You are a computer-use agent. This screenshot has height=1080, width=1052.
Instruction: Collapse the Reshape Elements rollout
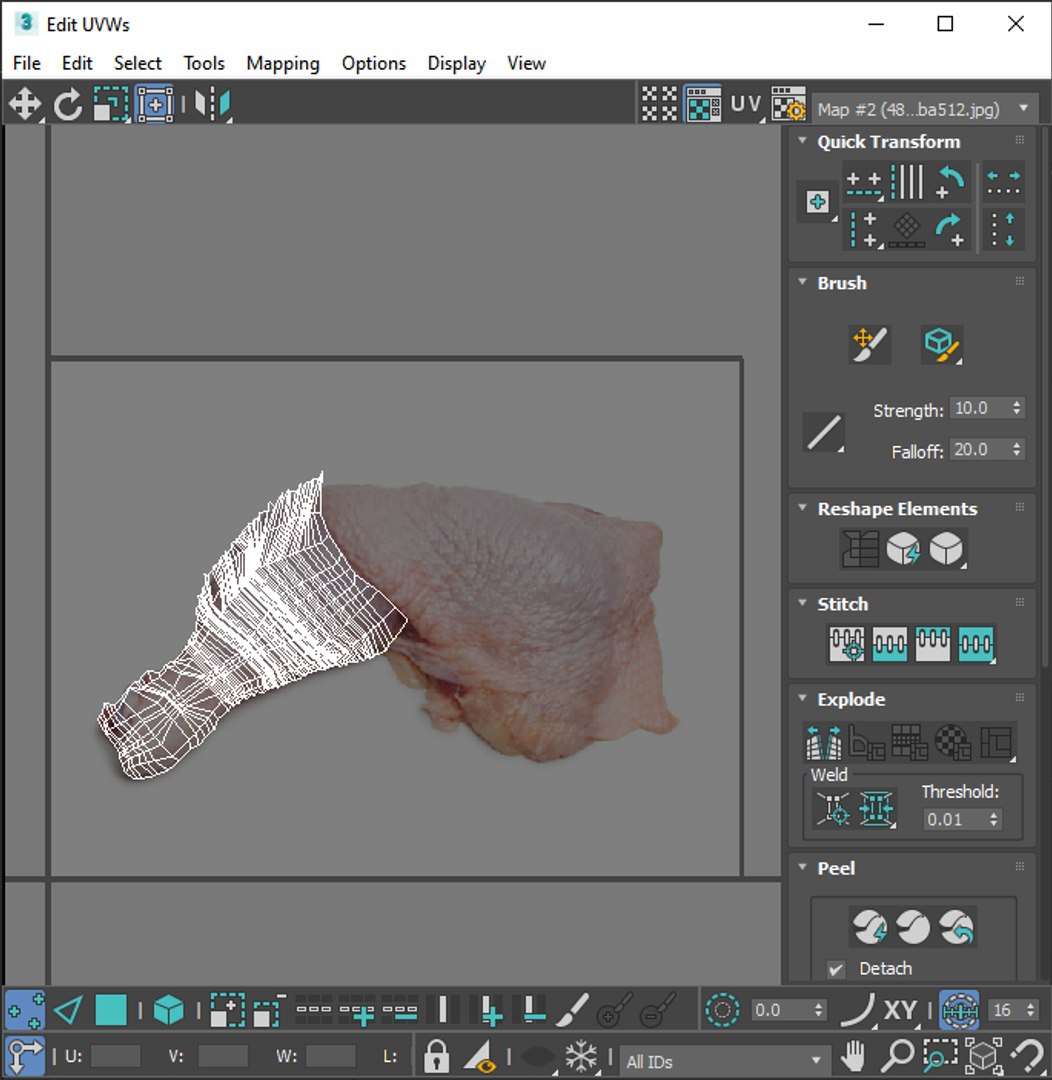point(802,508)
